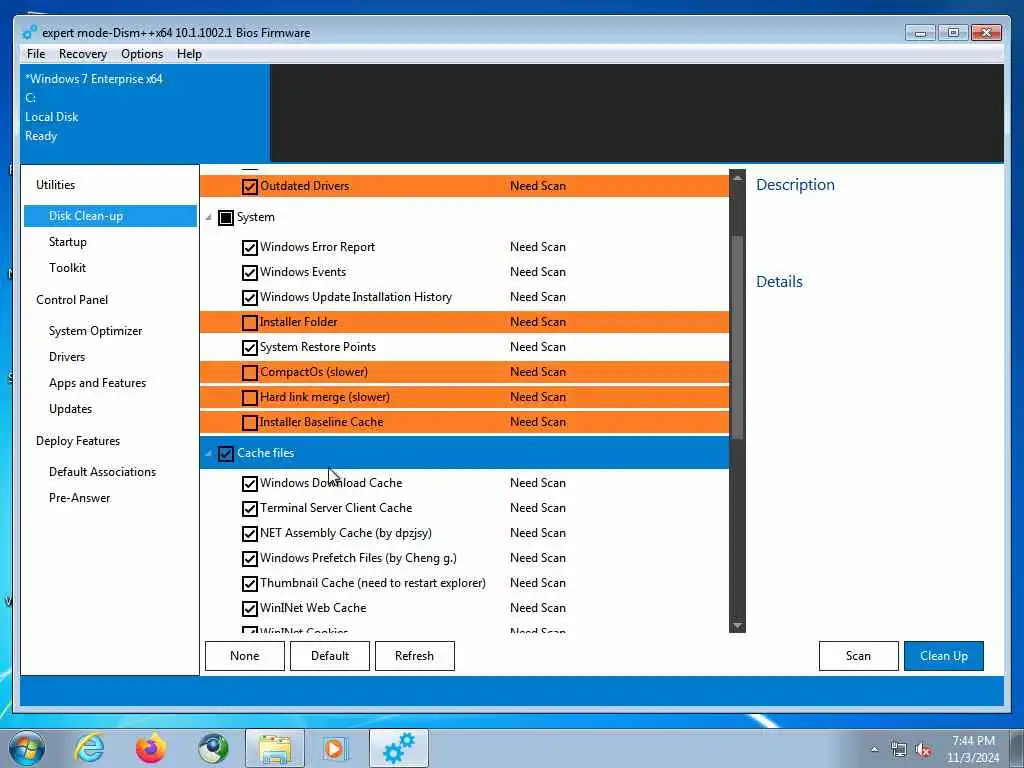Launch Internet Explorer from the taskbar
Viewport: 1024px width, 768px height.
pyautogui.click(x=89, y=748)
